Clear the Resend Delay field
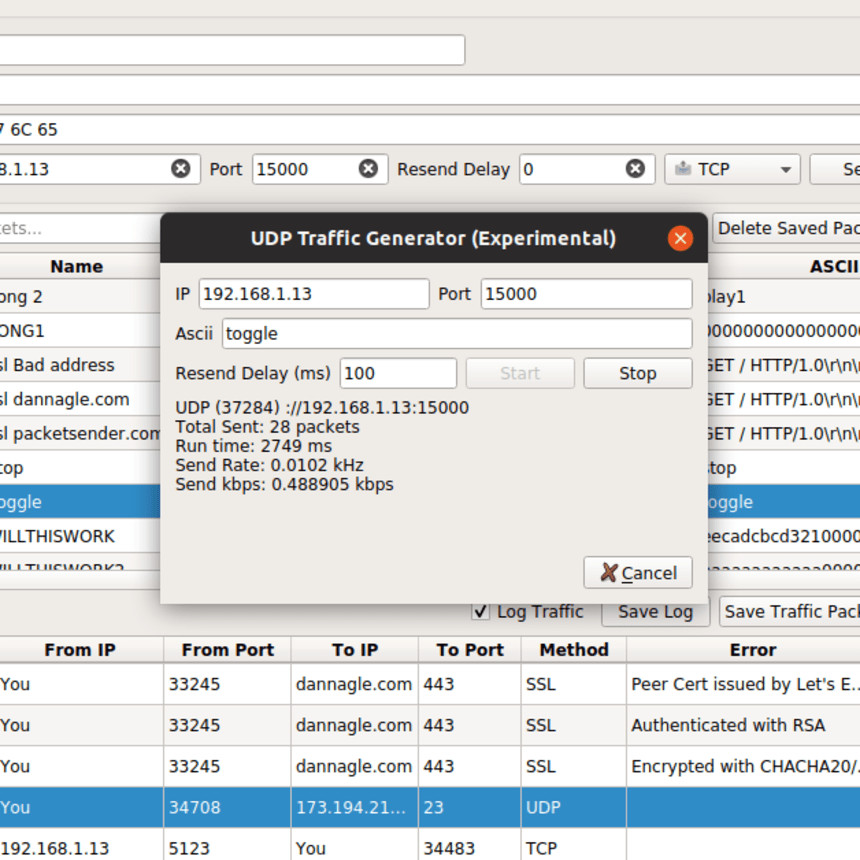 [x=635, y=169]
